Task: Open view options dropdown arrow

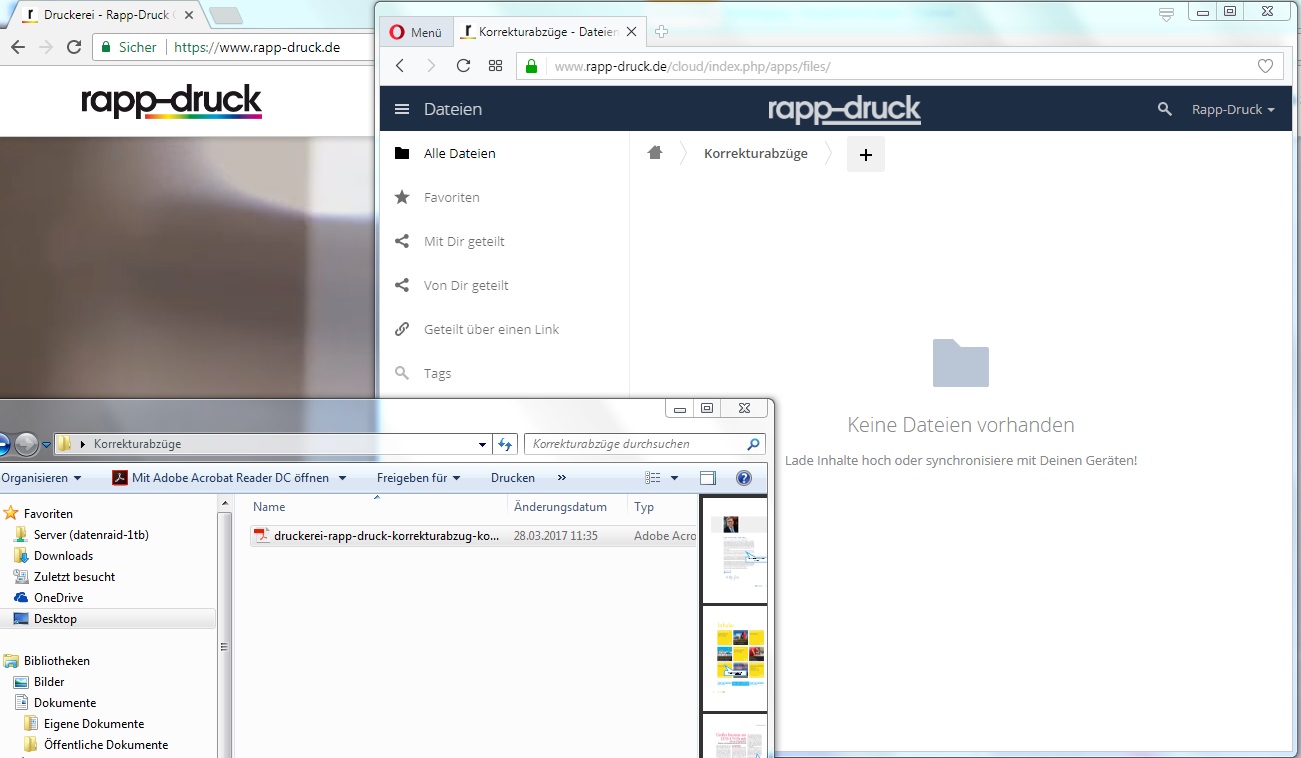Action: coord(674,478)
